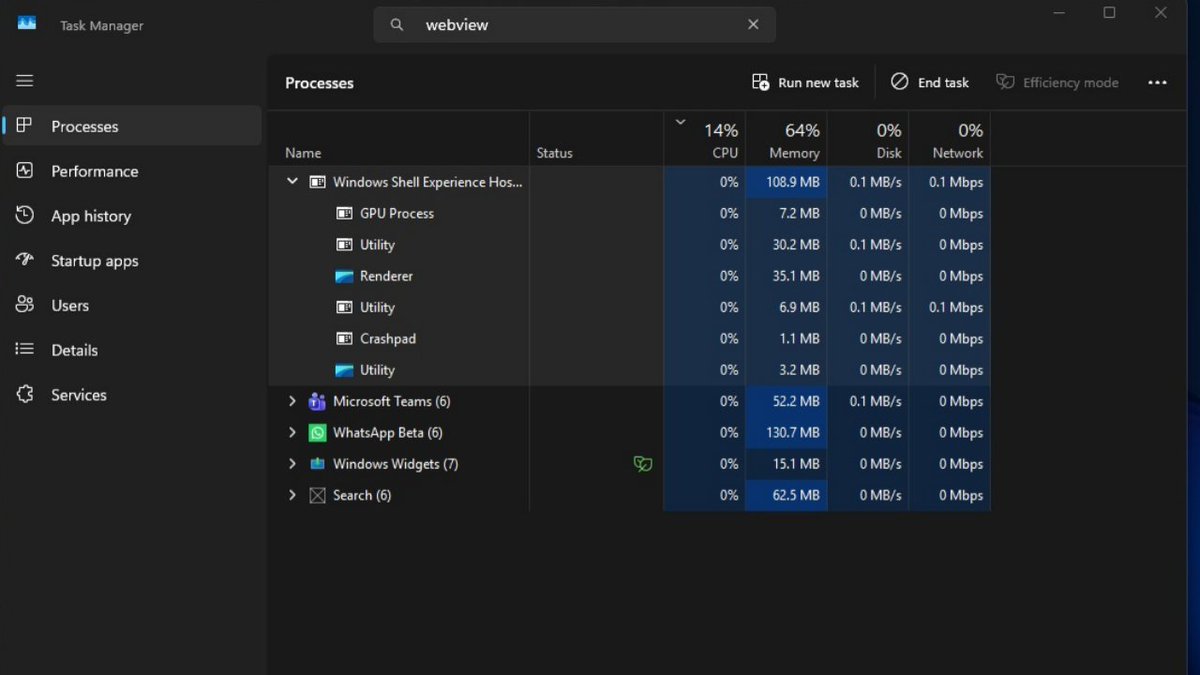Expand the WhatsApp Beta process group
This screenshot has height=675, width=1200.
point(292,432)
